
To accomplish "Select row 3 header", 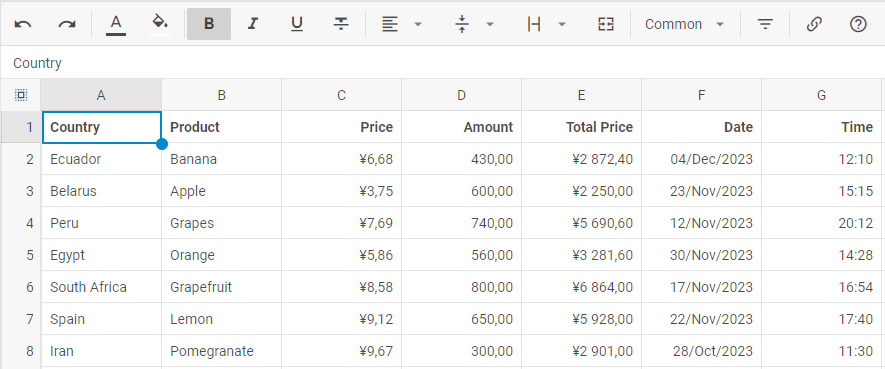I will (21, 191).
